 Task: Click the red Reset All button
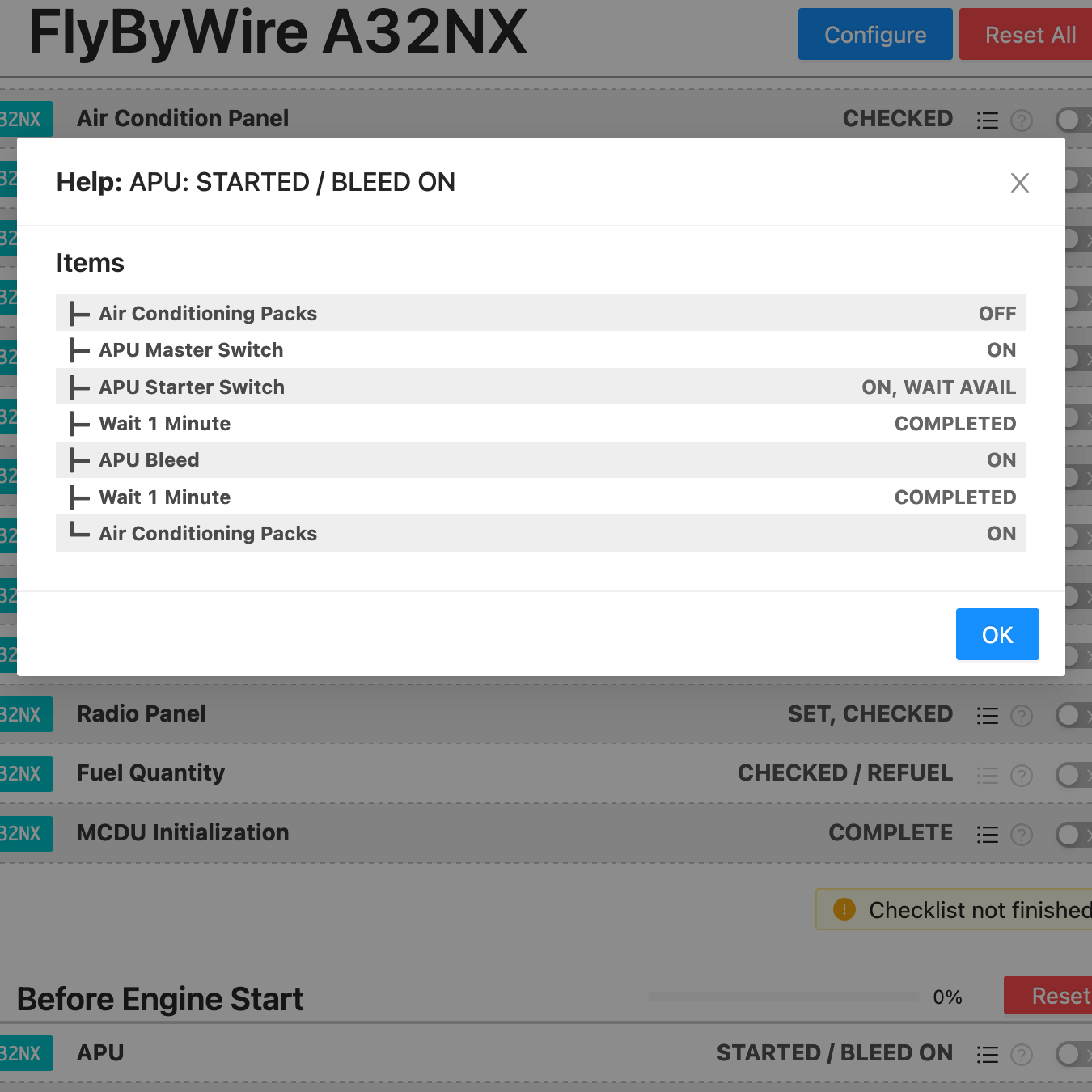pyautogui.click(x=1027, y=34)
